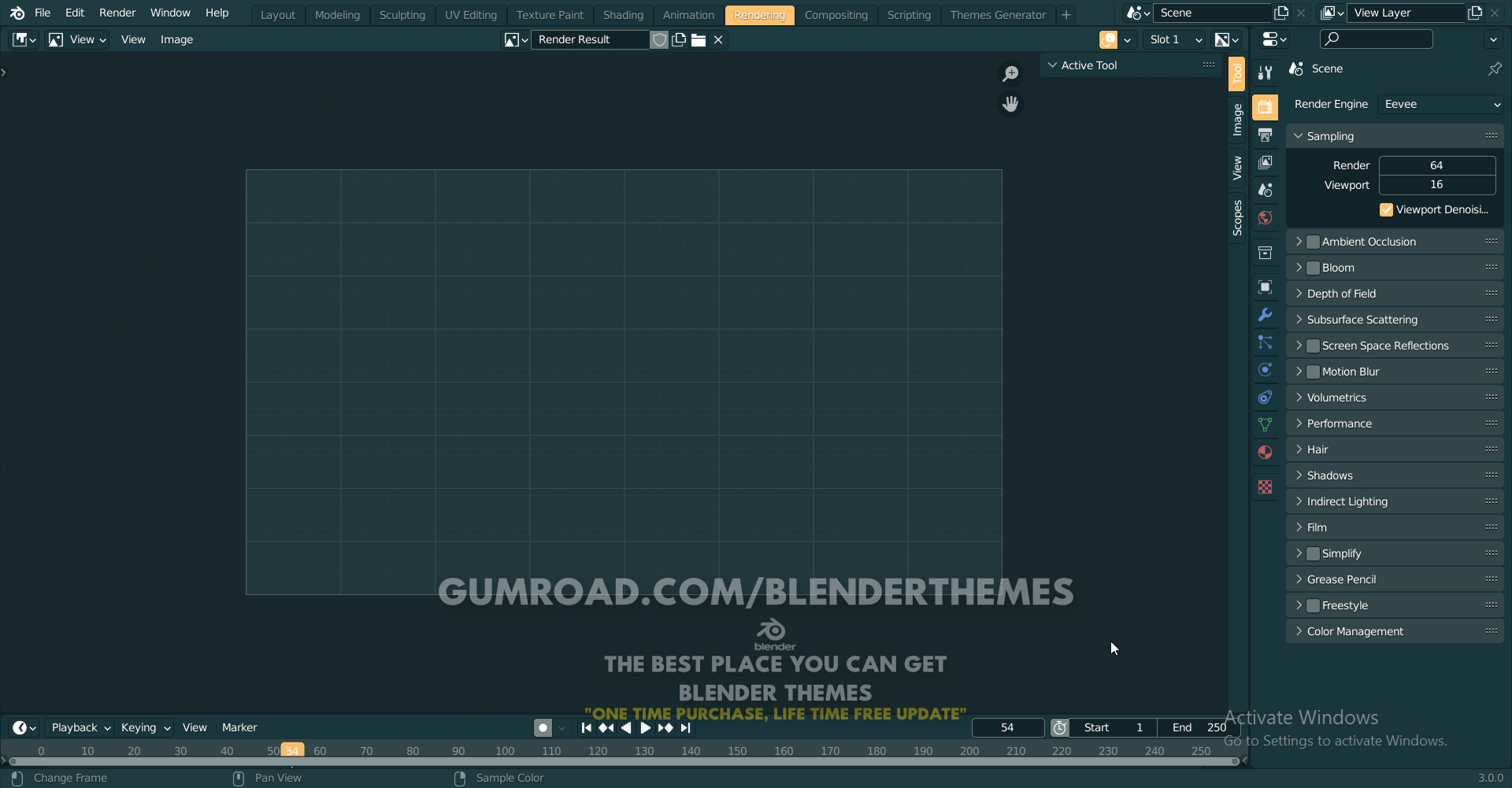Viewport: 1512px width, 788px height.
Task: Expand the Volumetrics panel
Action: pyautogui.click(x=1395, y=398)
